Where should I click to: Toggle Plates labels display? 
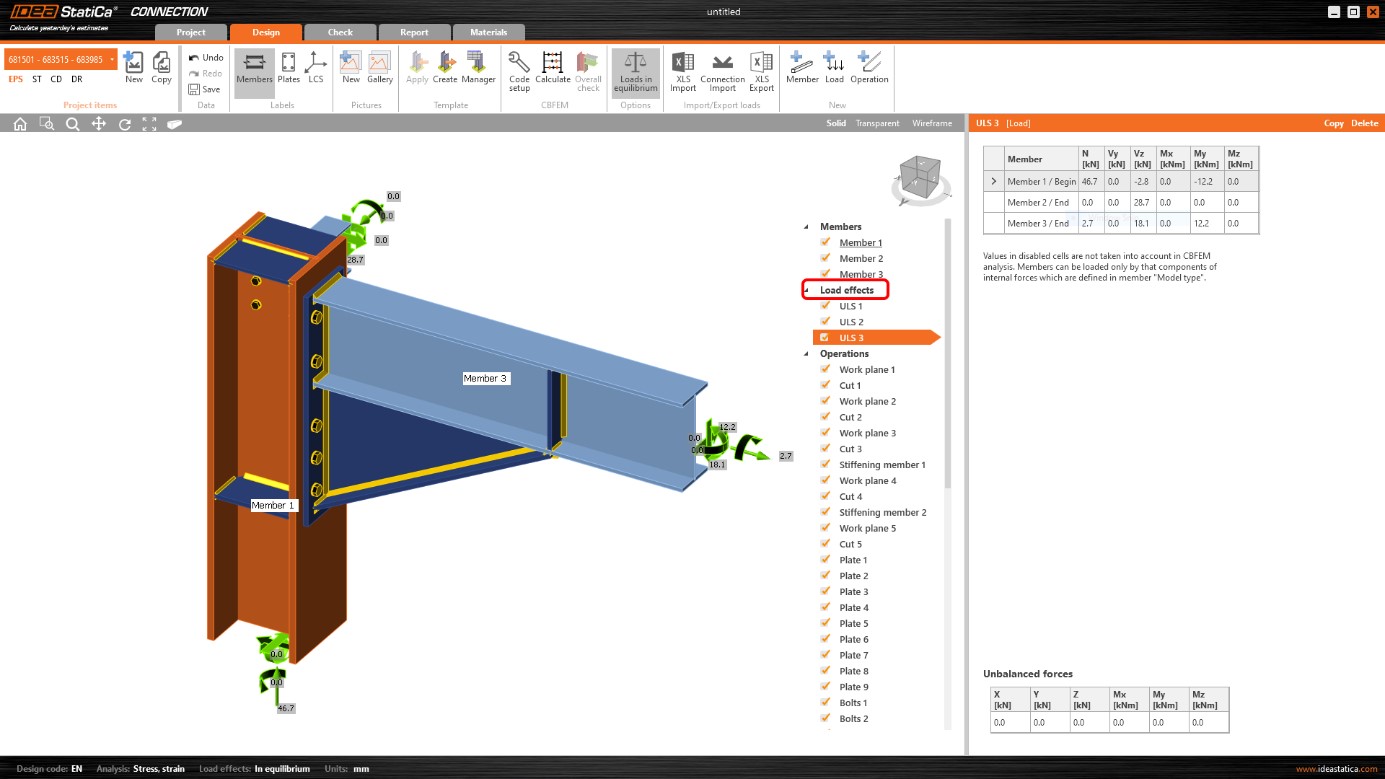click(x=288, y=67)
